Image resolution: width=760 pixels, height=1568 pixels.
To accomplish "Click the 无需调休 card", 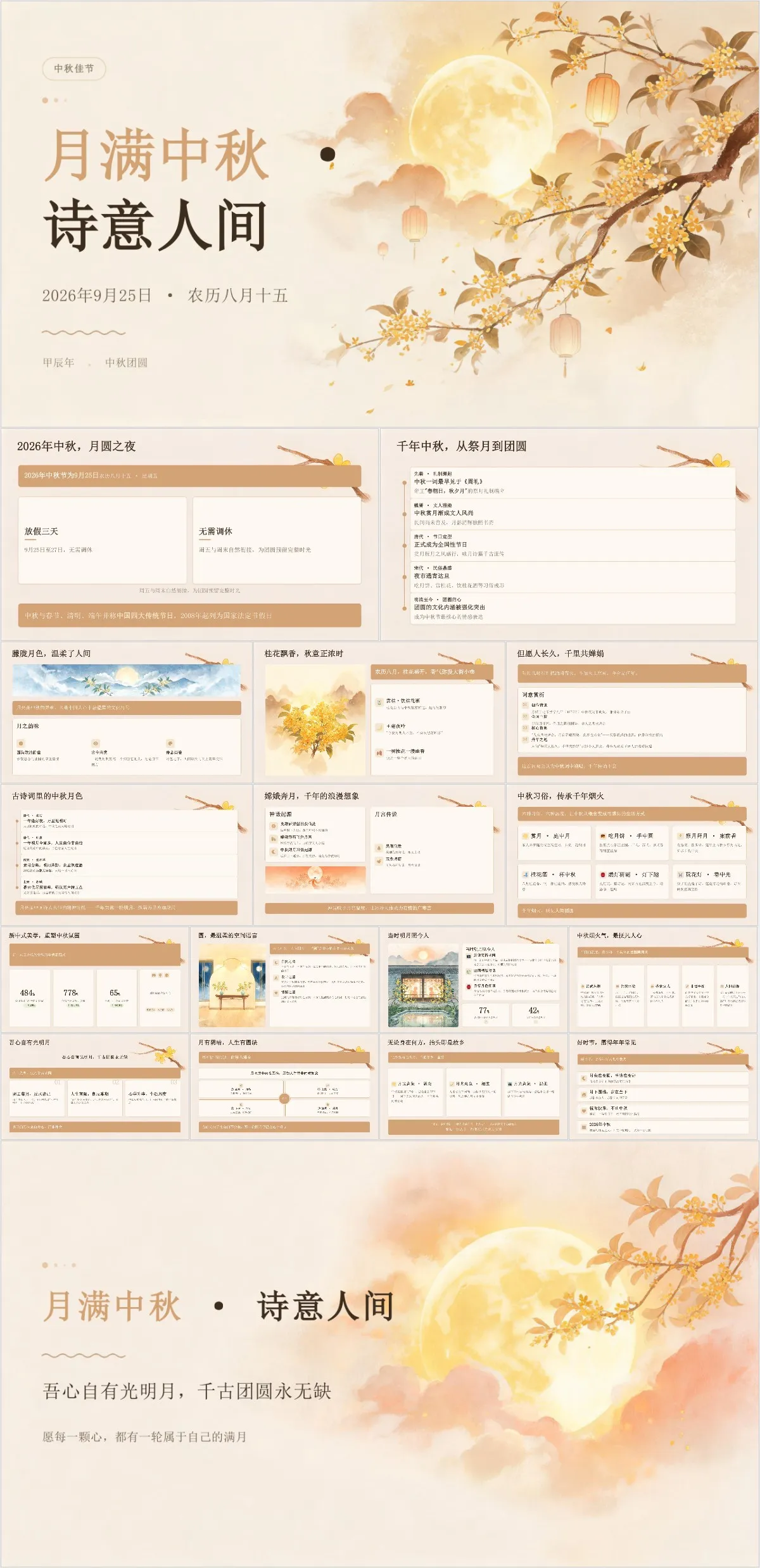I will [x=277, y=540].
